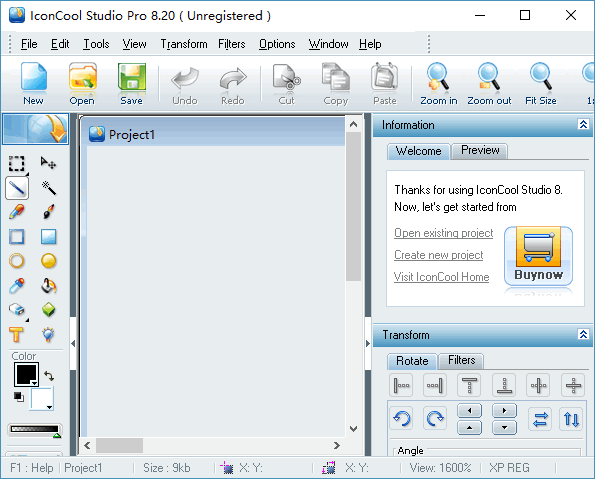This screenshot has height=479, width=595.
Task: Click the Redo toolbar icon
Action: click(x=233, y=84)
